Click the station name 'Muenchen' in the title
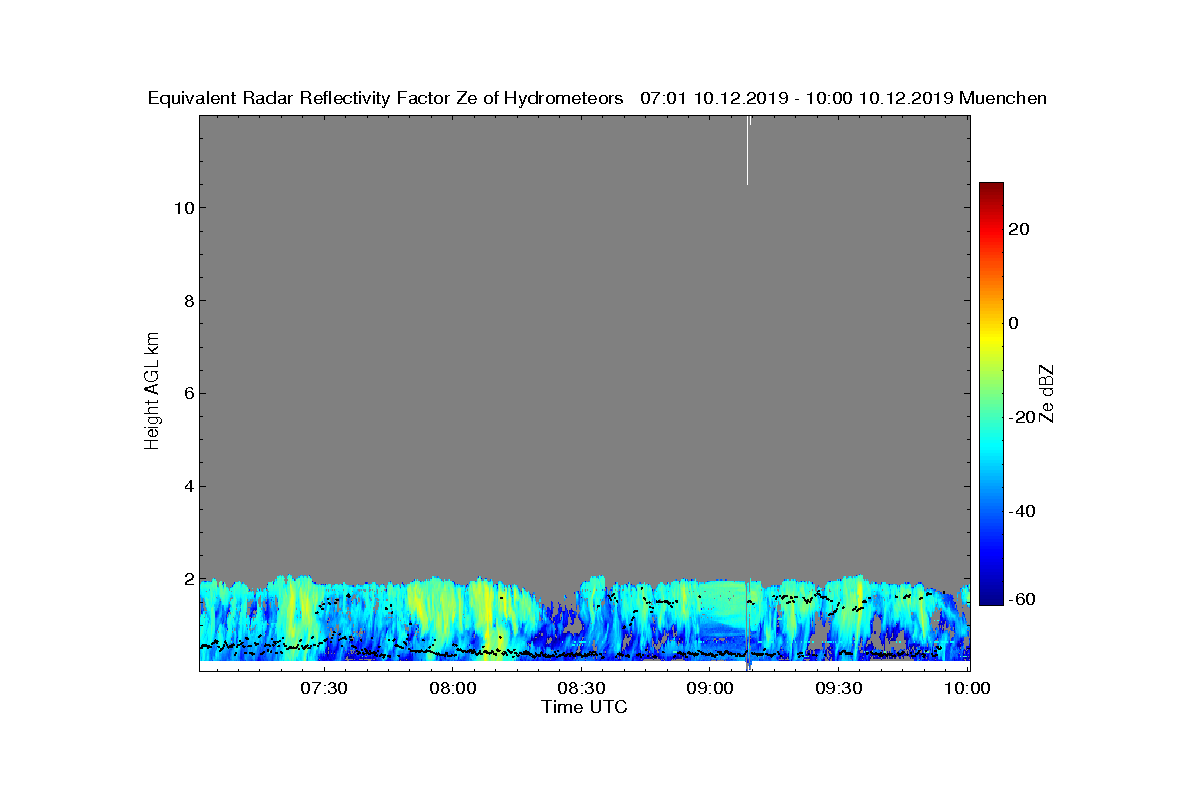The width and height of the screenshot is (1200, 800). click(x=1003, y=98)
